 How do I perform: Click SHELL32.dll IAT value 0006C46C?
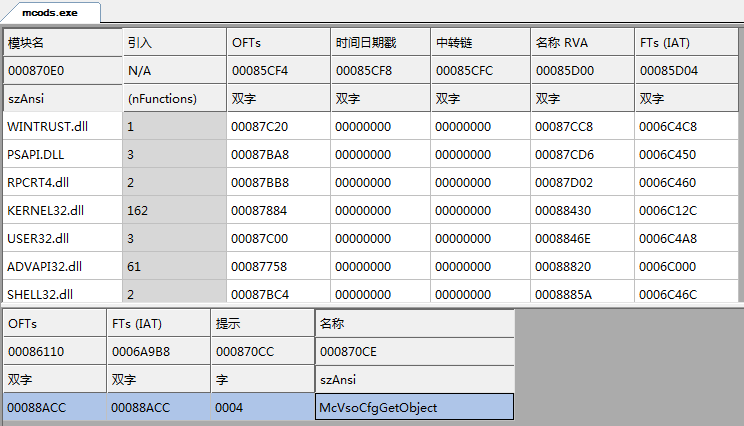[x=687, y=294]
